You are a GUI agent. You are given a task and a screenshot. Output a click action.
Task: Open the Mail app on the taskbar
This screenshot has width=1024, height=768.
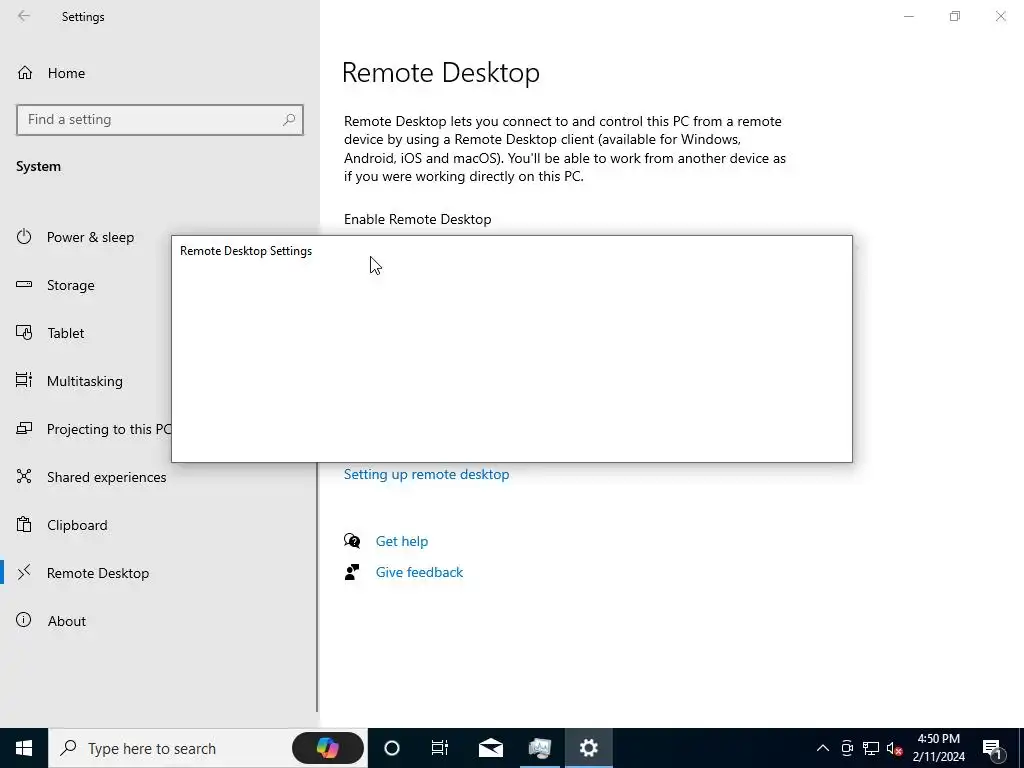pos(490,748)
